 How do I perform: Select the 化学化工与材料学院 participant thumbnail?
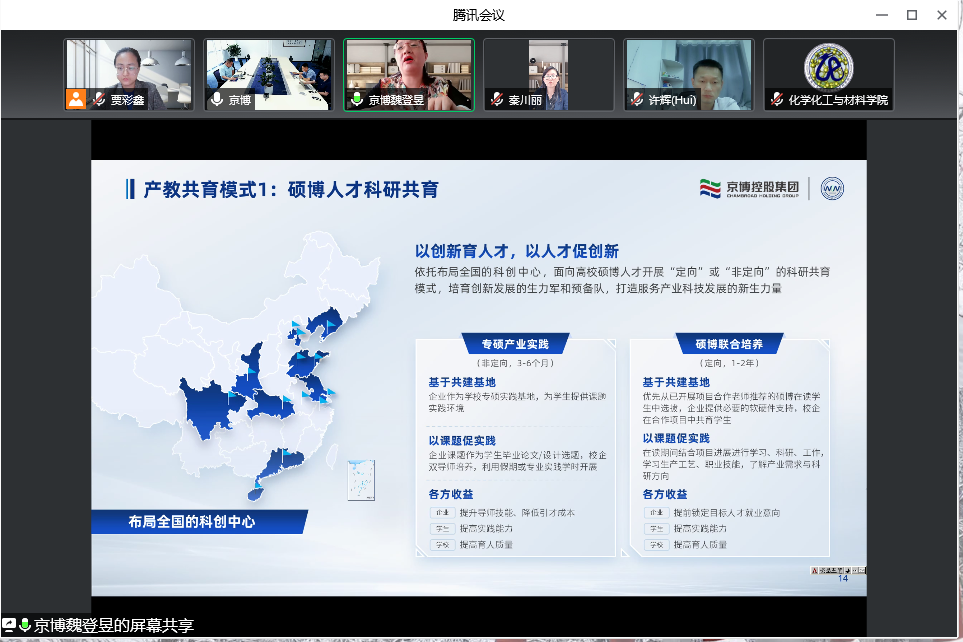click(829, 74)
